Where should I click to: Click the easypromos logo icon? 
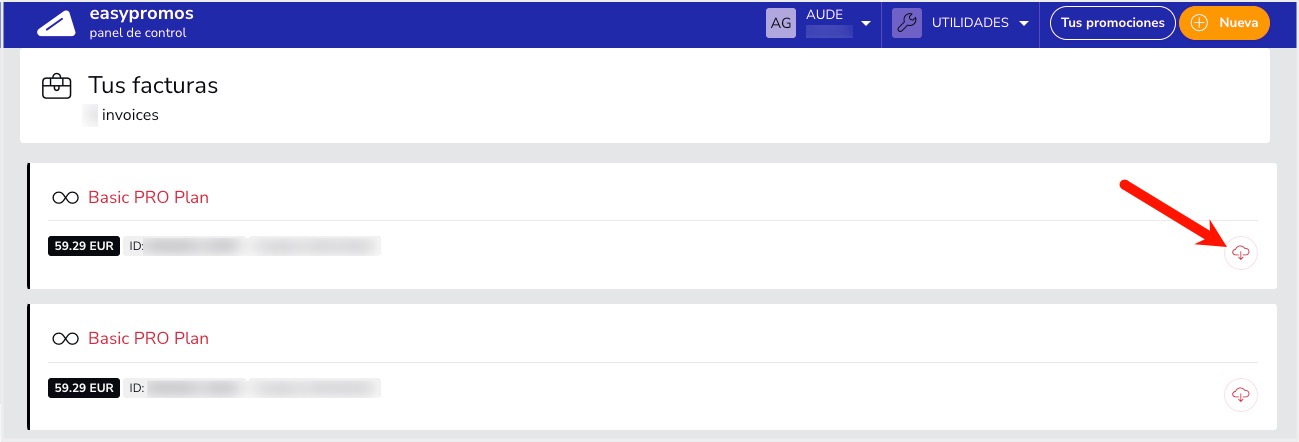[x=56, y=24]
